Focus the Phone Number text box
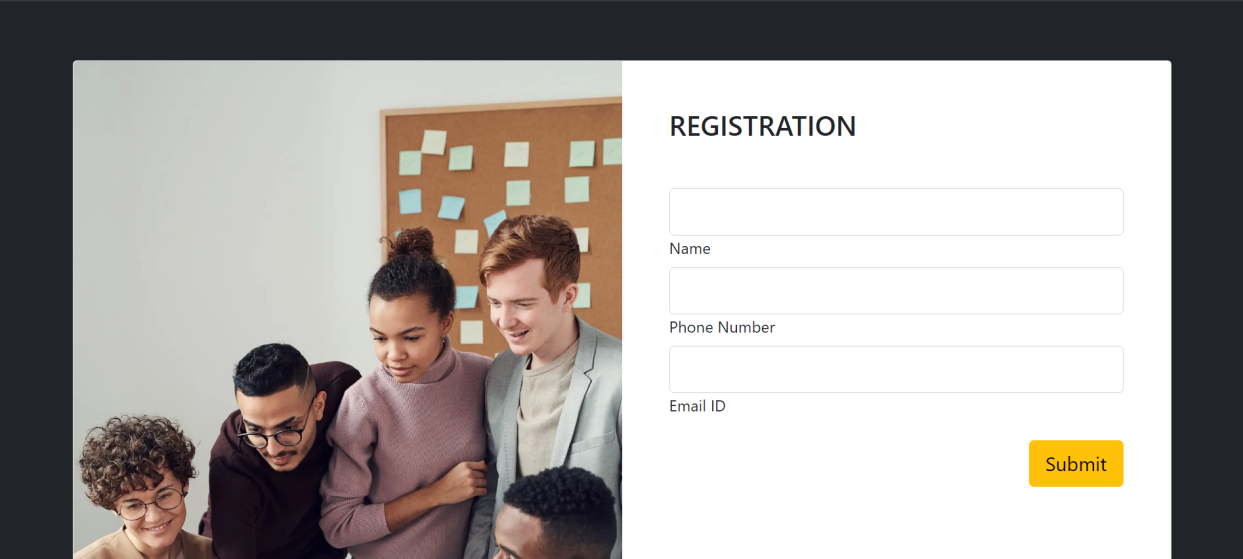This screenshot has height=559, width=1243. [896, 291]
